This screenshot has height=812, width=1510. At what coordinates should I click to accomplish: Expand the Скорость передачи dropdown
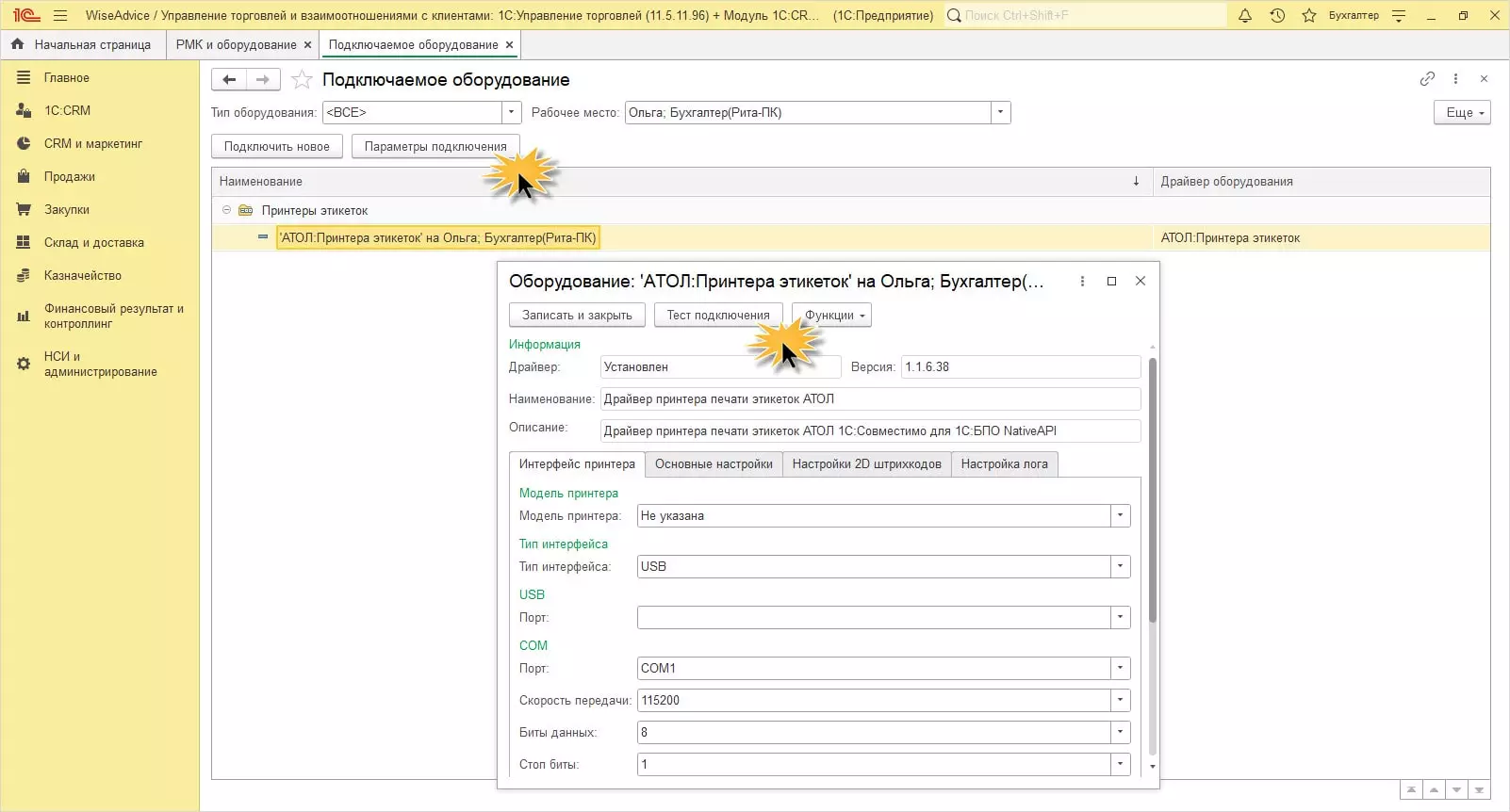pyautogui.click(x=1120, y=701)
